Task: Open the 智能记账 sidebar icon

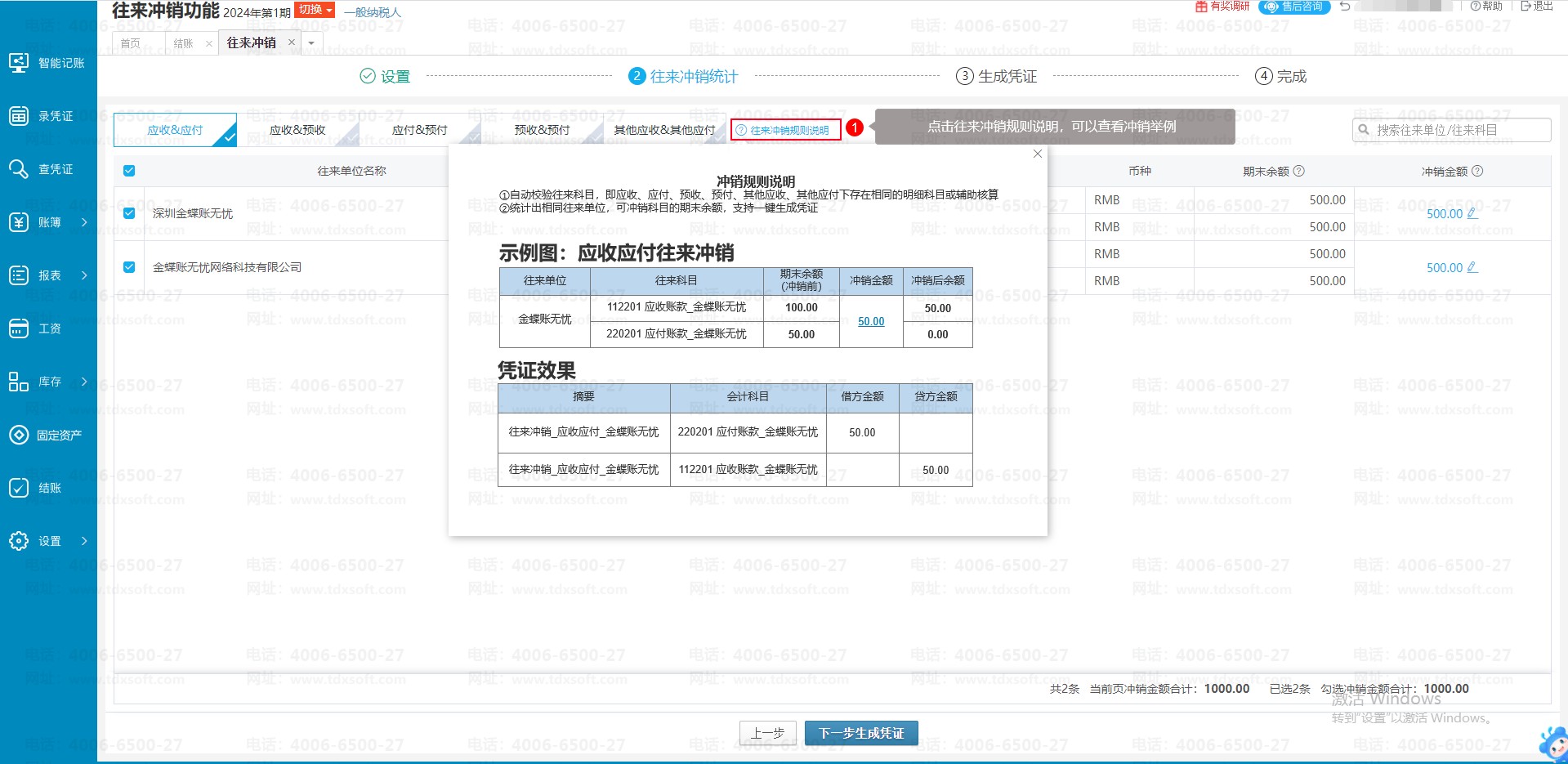Action: click(x=19, y=63)
